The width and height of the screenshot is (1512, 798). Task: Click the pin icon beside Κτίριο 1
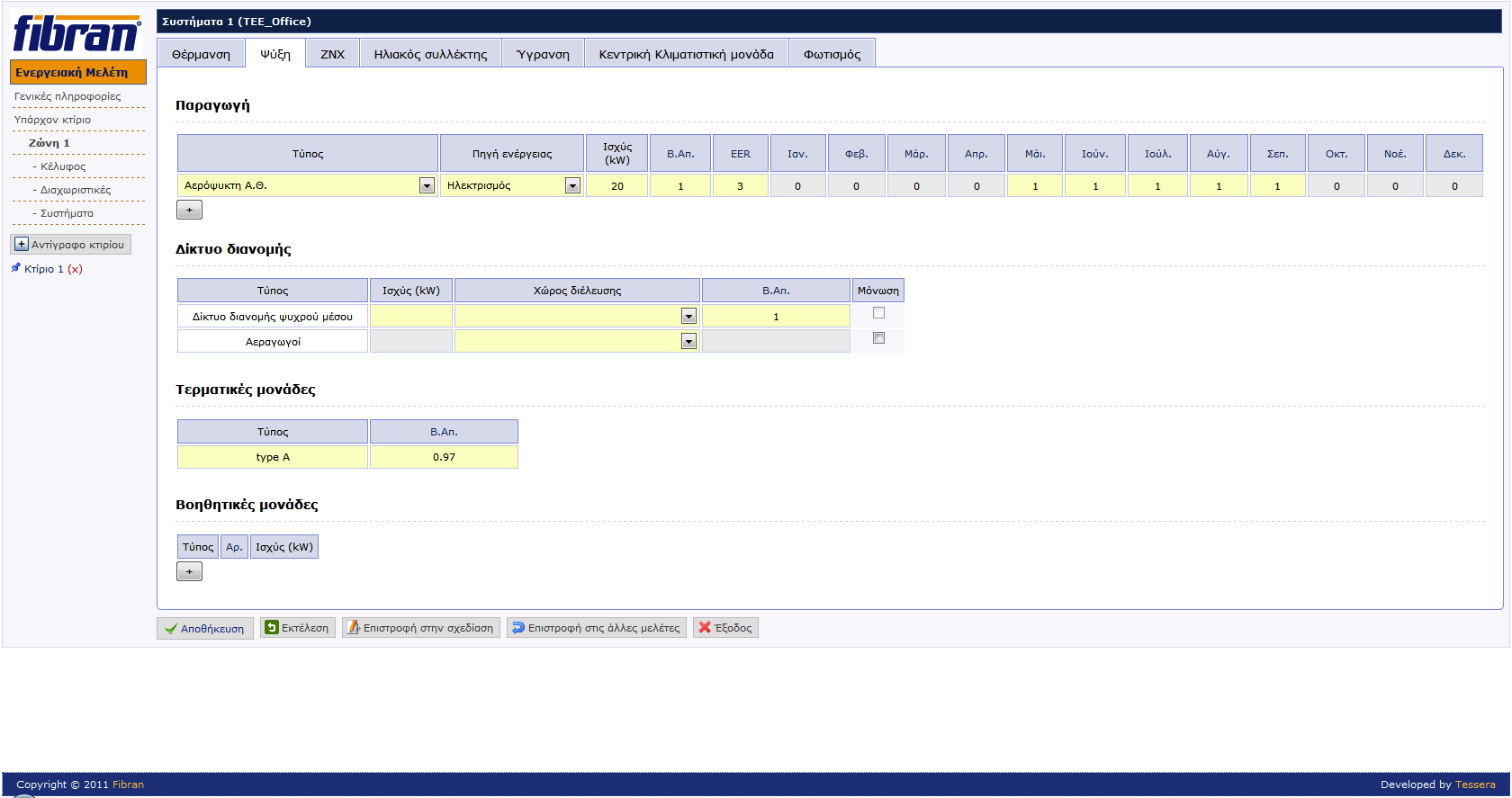point(15,268)
